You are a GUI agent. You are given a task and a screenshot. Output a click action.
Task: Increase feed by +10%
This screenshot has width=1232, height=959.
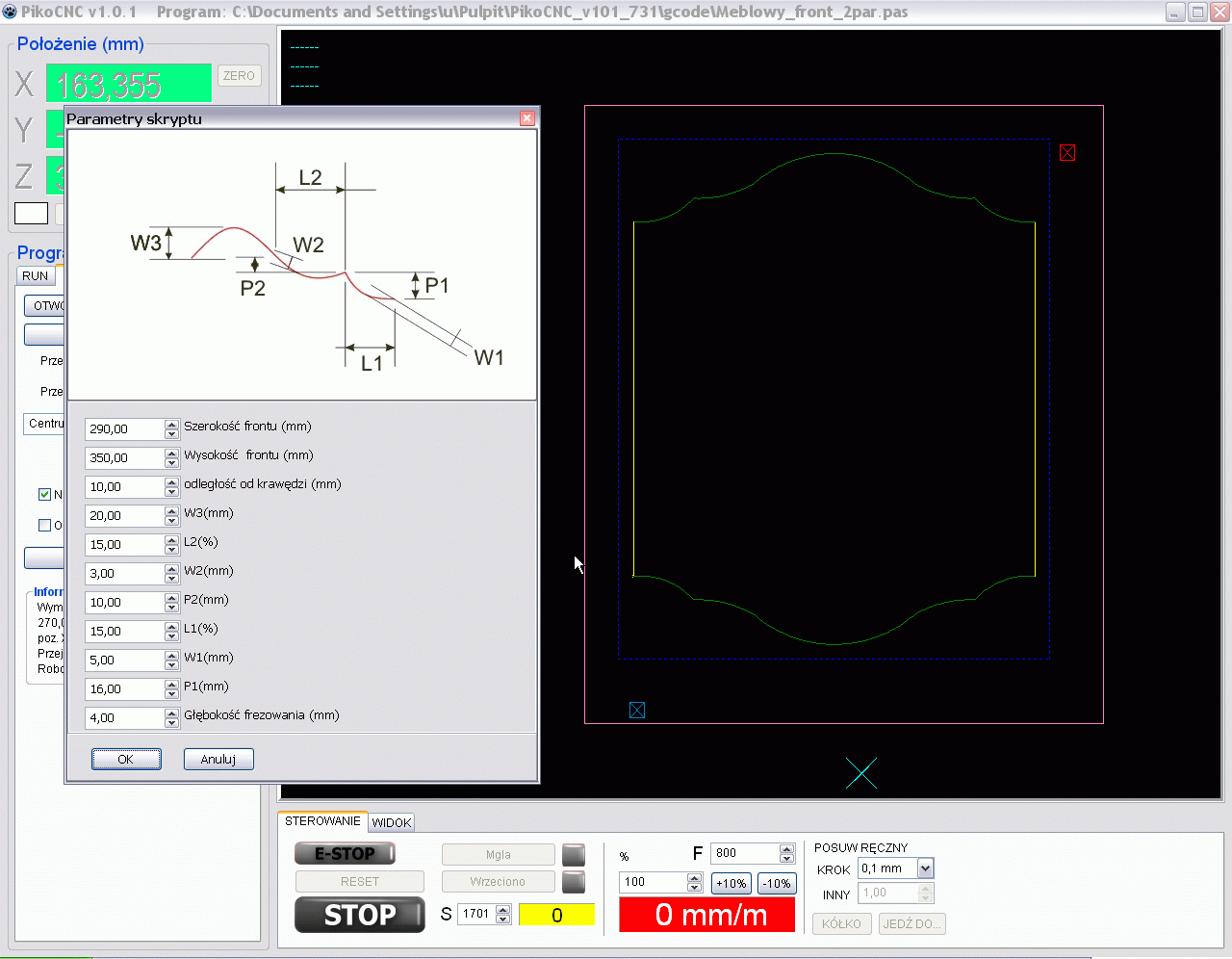[x=731, y=883]
